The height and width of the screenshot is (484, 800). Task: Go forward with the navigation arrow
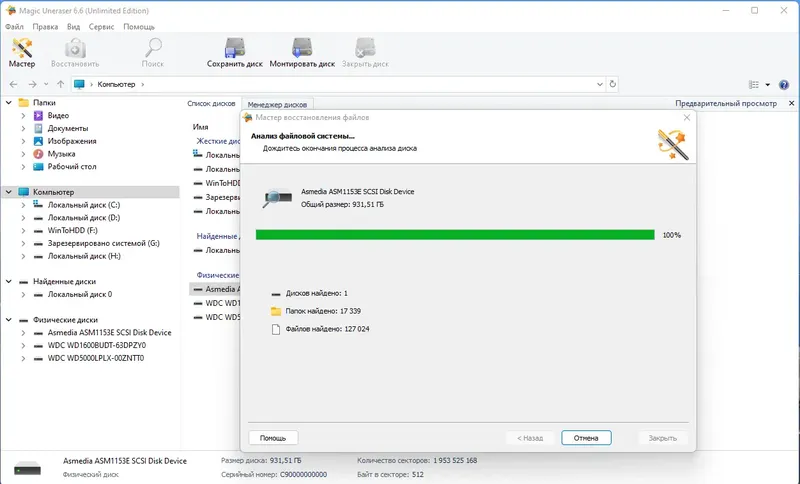(x=32, y=84)
